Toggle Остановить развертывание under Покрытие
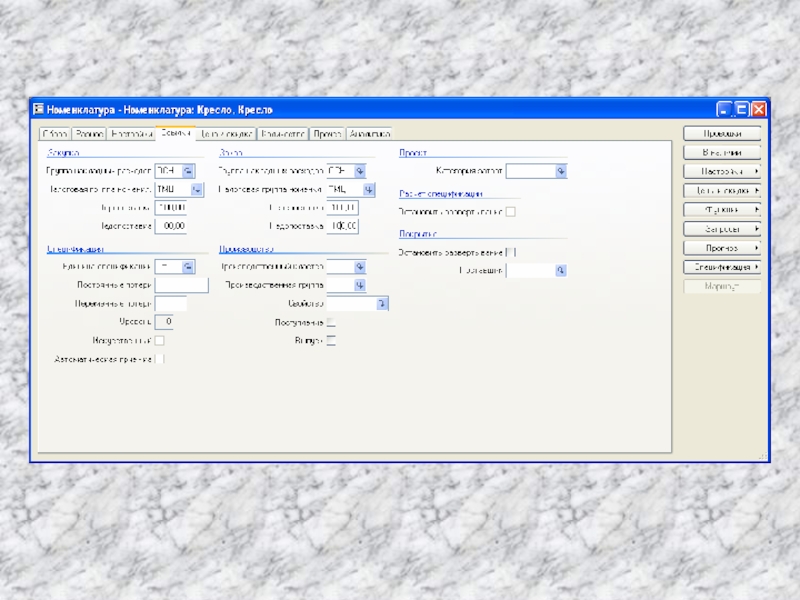Viewport: 800px width, 600px height. (x=510, y=252)
